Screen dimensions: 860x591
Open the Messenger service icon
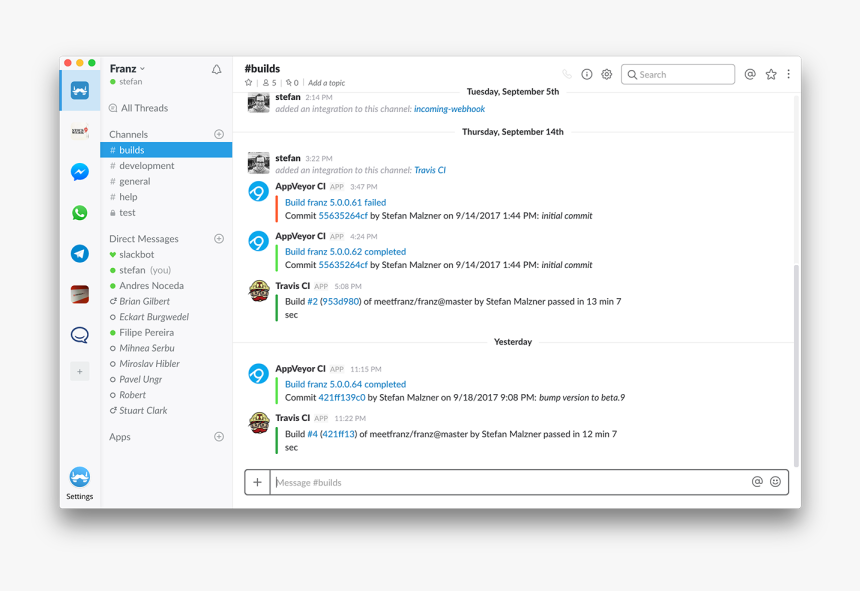[x=80, y=172]
